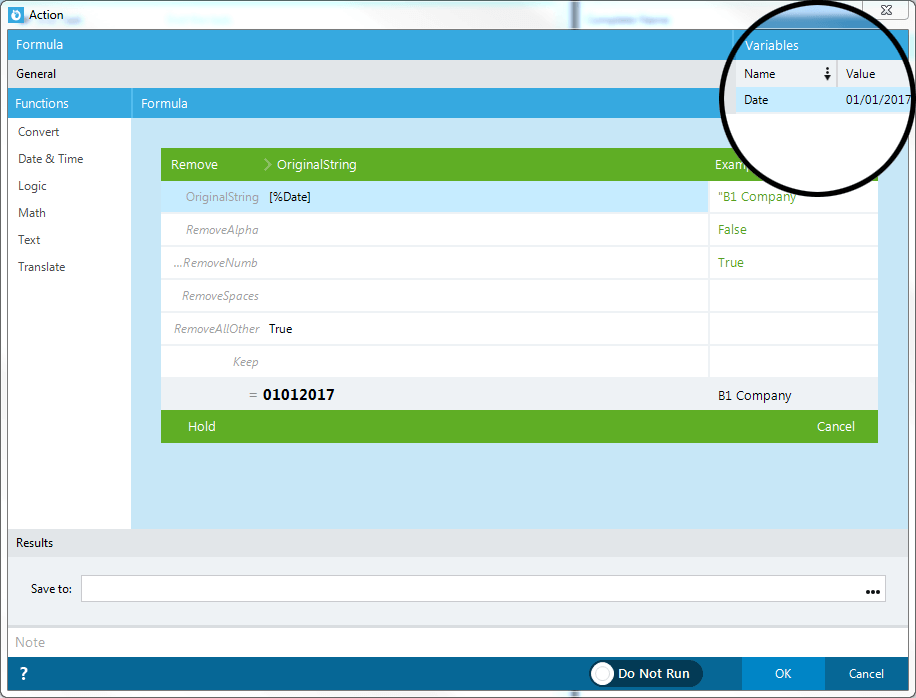Image resolution: width=916 pixels, height=698 pixels.
Task: Click the Save to input field
Action: click(483, 589)
